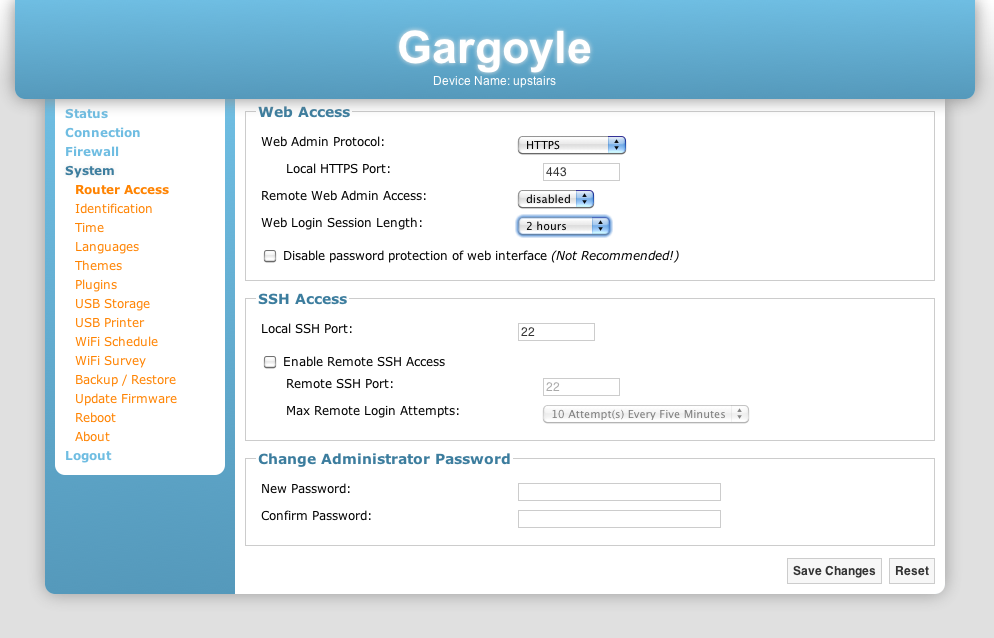The height and width of the screenshot is (638, 994).
Task: Open the Identification settings page
Action: (x=113, y=209)
